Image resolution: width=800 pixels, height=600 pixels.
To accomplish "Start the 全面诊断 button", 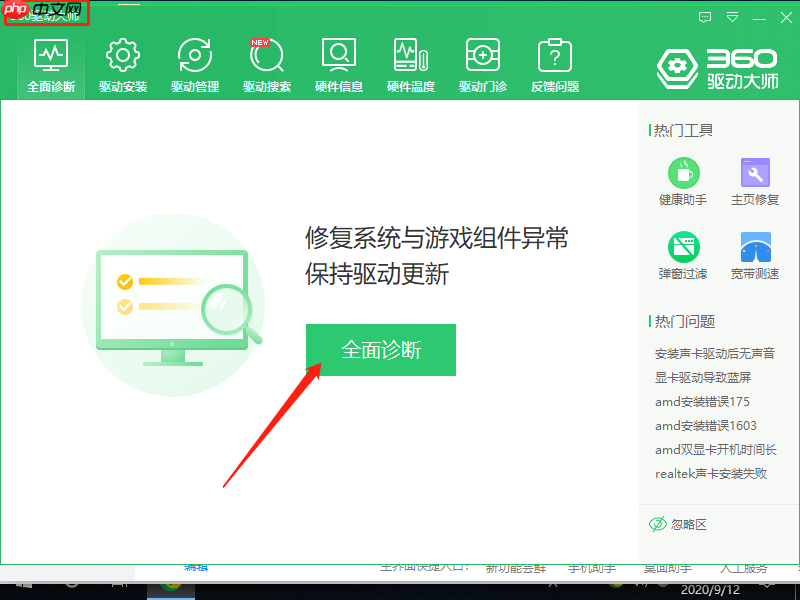I will (381, 350).
